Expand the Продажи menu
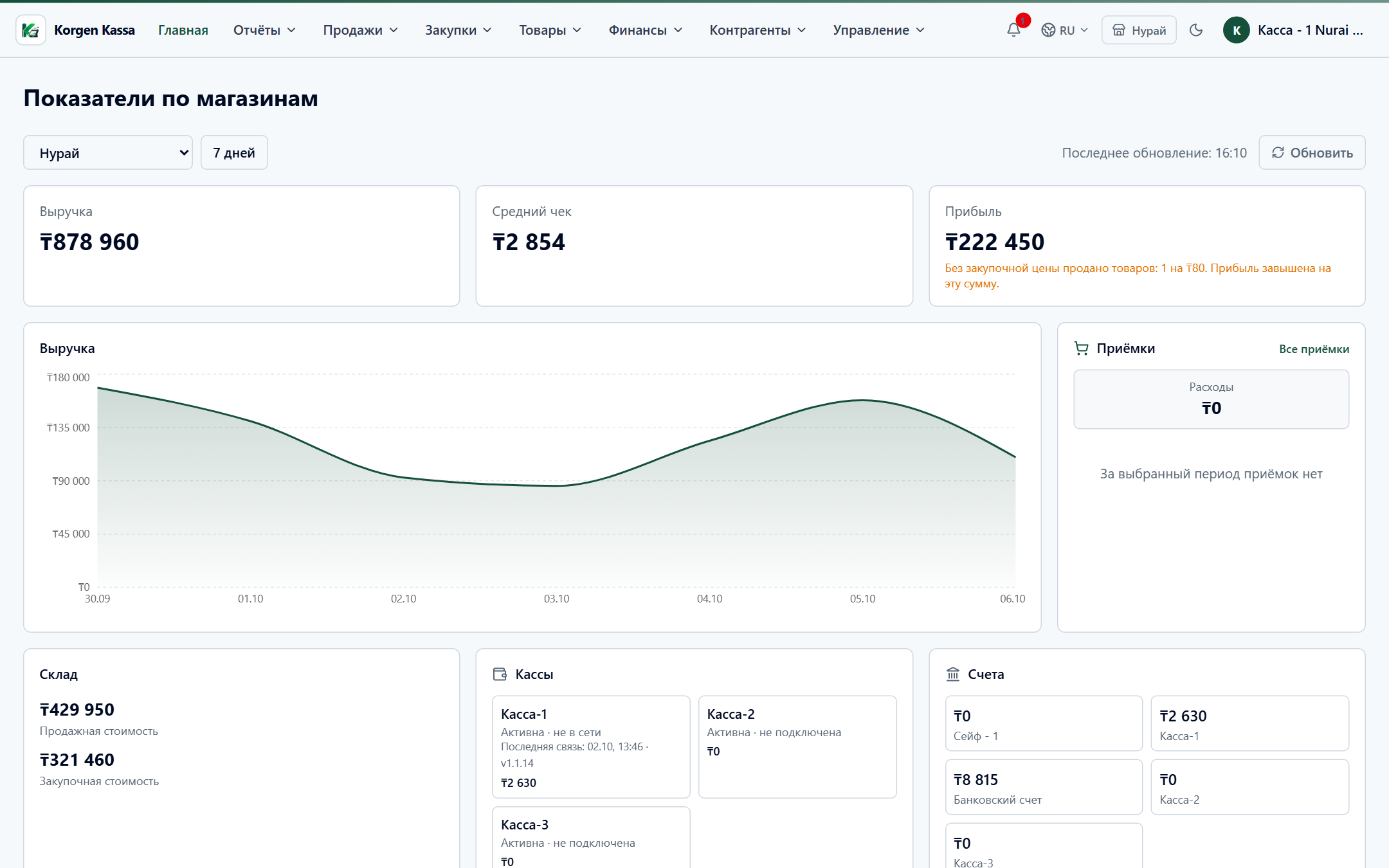The width and height of the screenshot is (1389, 868). click(360, 30)
